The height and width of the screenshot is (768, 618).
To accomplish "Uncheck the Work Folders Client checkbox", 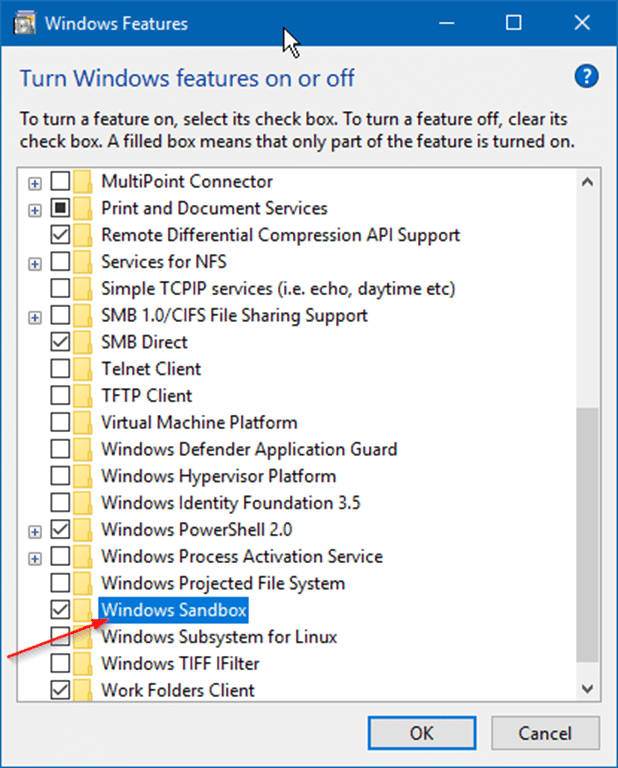I will [60, 690].
